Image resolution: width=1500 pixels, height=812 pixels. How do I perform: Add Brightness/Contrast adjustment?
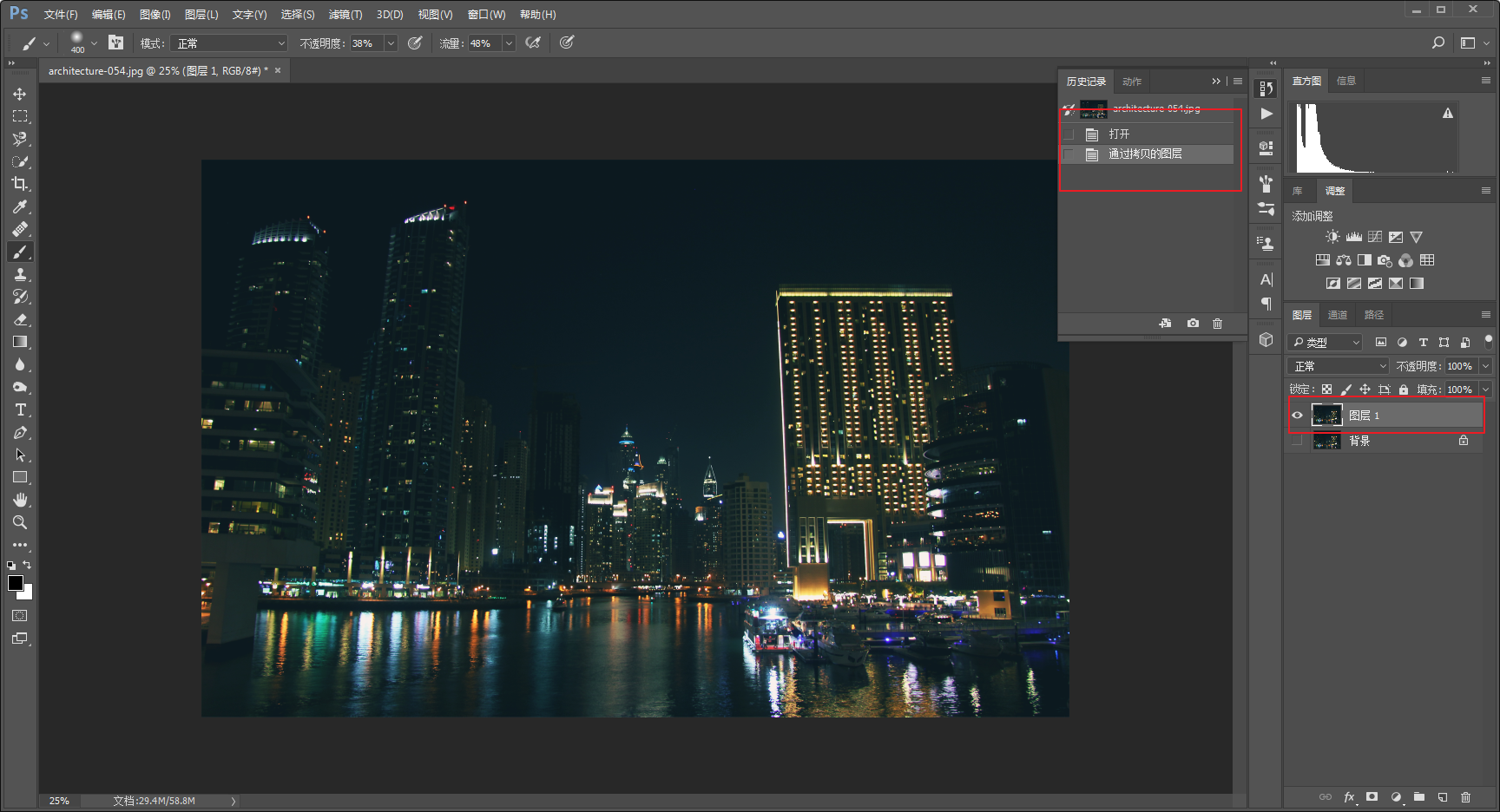point(1332,237)
